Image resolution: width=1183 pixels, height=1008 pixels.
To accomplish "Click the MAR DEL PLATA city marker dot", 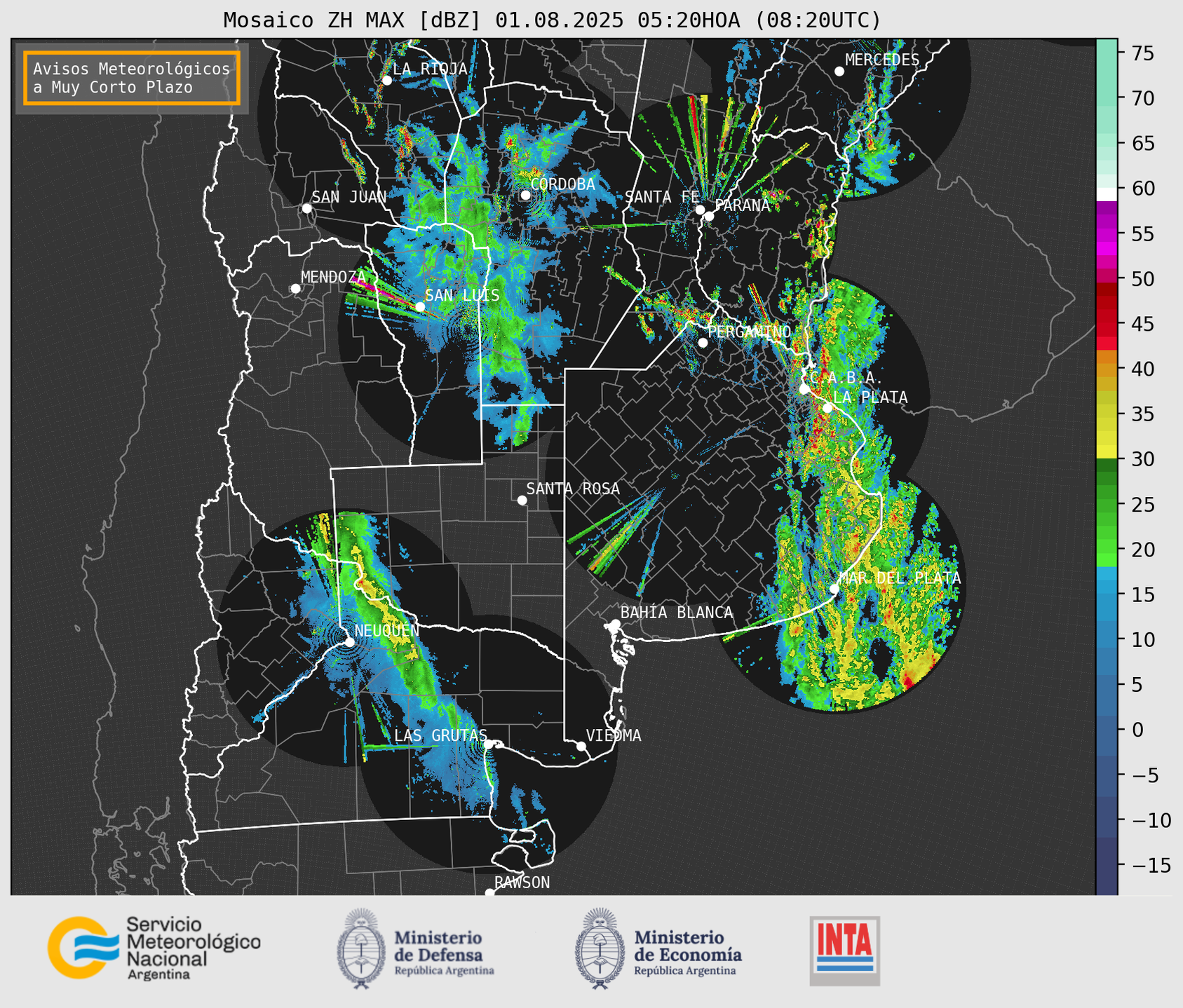I will pyautogui.click(x=834, y=589).
